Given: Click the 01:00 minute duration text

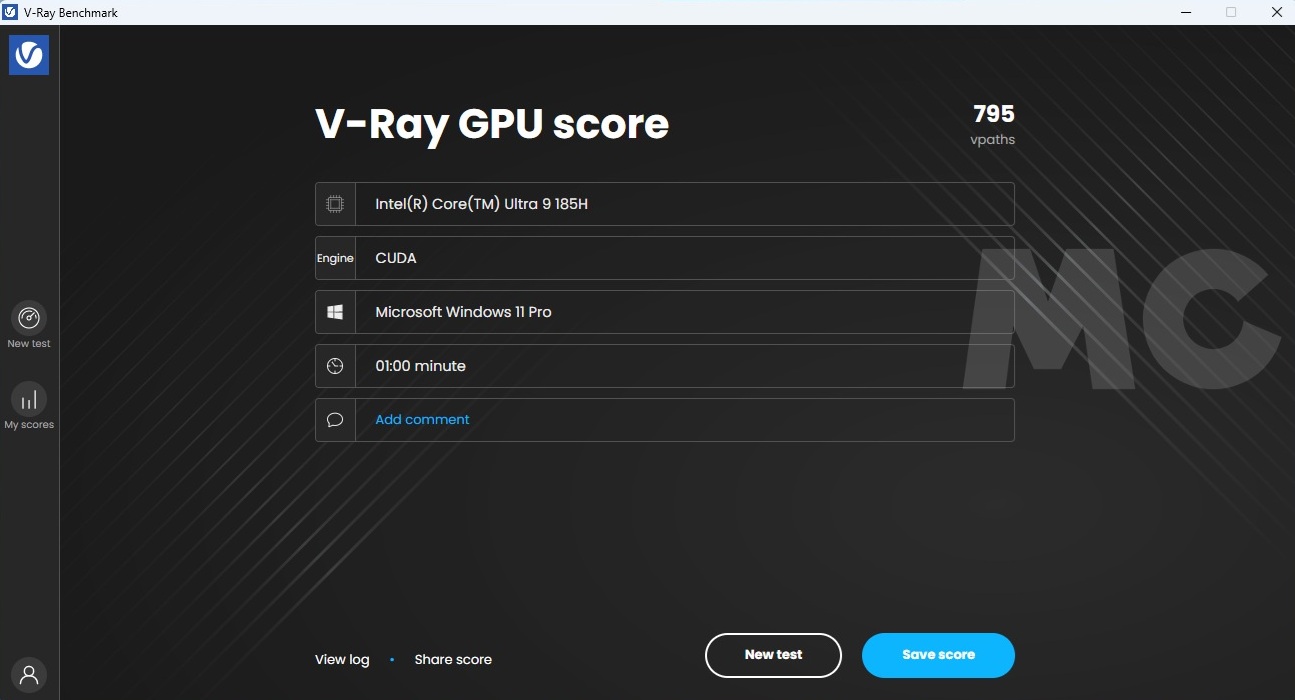Looking at the screenshot, I should click(420, 366).
